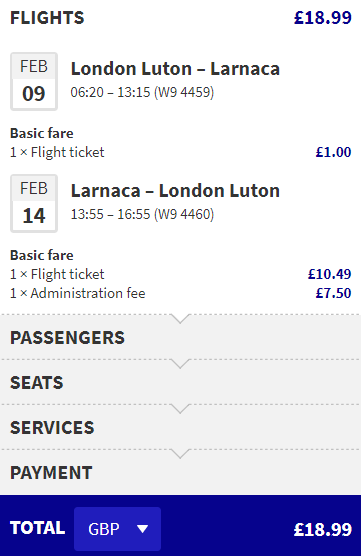Click the £1.00 outbound ticket price
Image resolution: width=361 pixels, height=556 pixels.
point(333,152)
